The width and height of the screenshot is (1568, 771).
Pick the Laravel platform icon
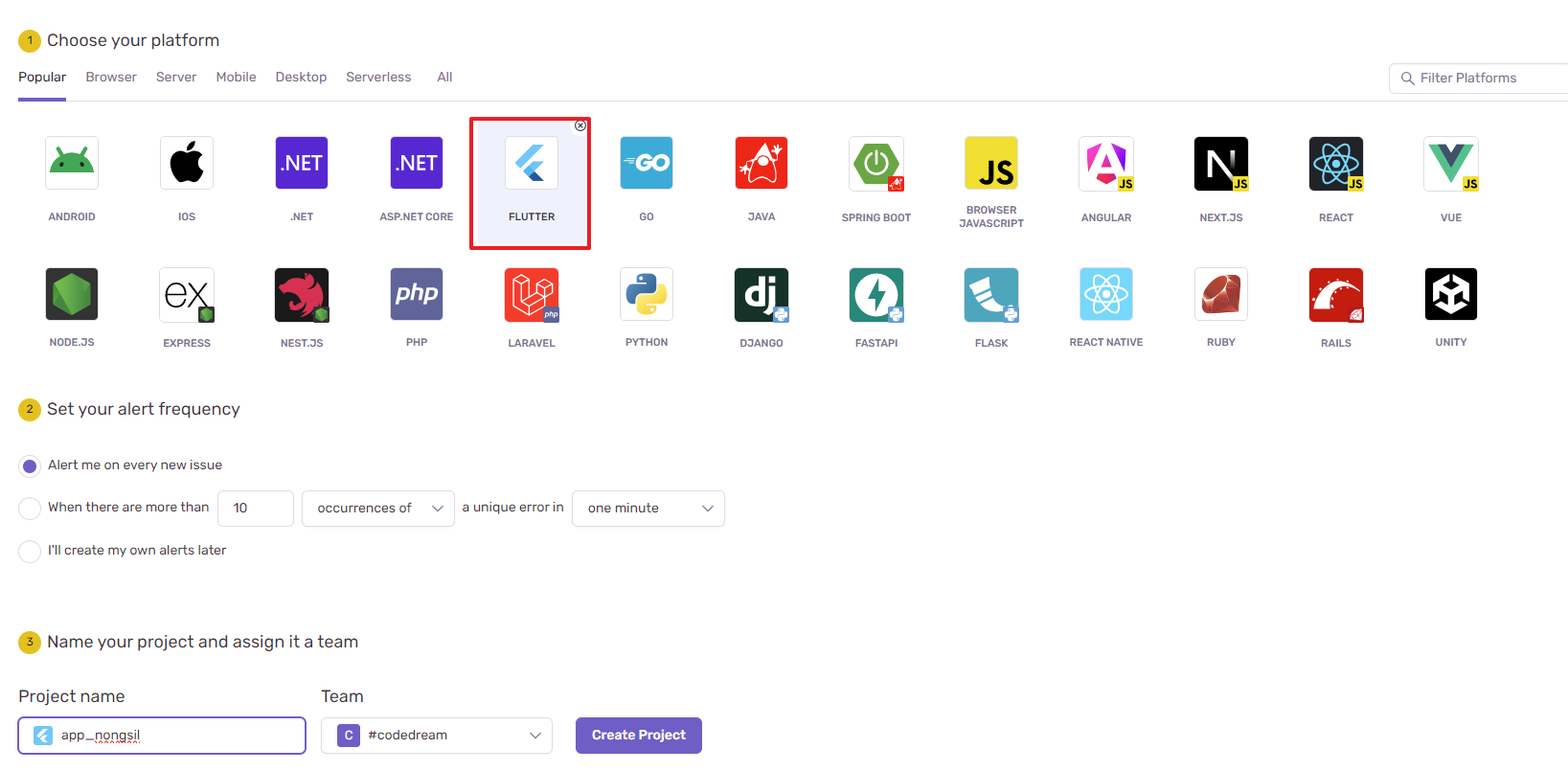click(532, 294)
